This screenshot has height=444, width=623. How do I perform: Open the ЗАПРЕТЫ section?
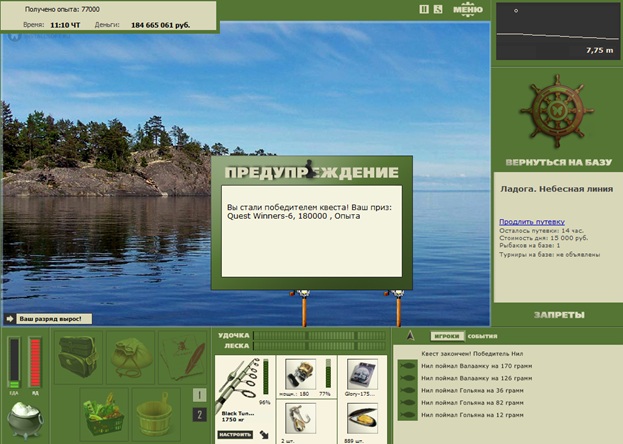click(559, 315)
